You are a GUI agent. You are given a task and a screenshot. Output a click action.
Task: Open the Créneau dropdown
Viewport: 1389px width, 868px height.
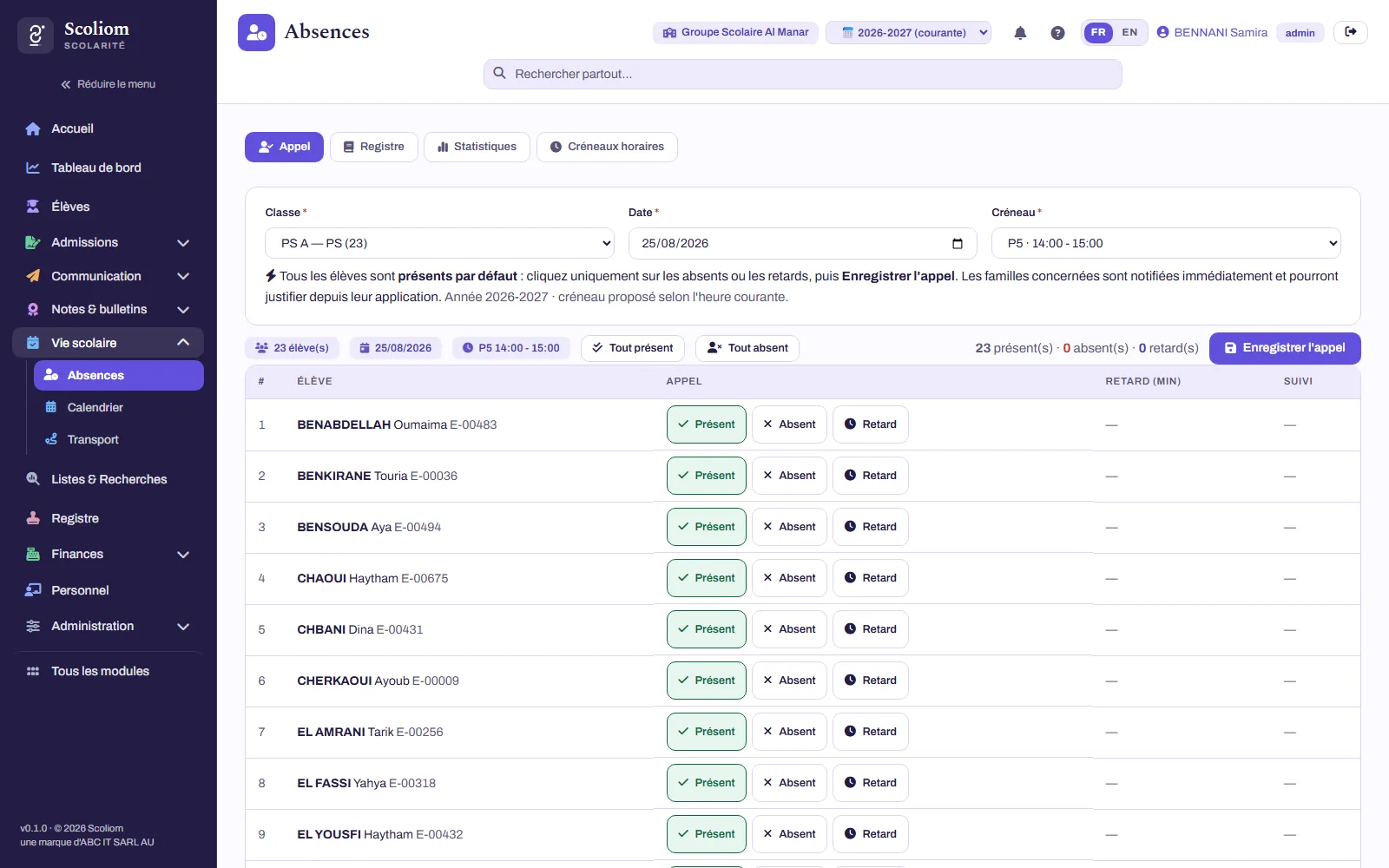click(x=1166, y=243)
